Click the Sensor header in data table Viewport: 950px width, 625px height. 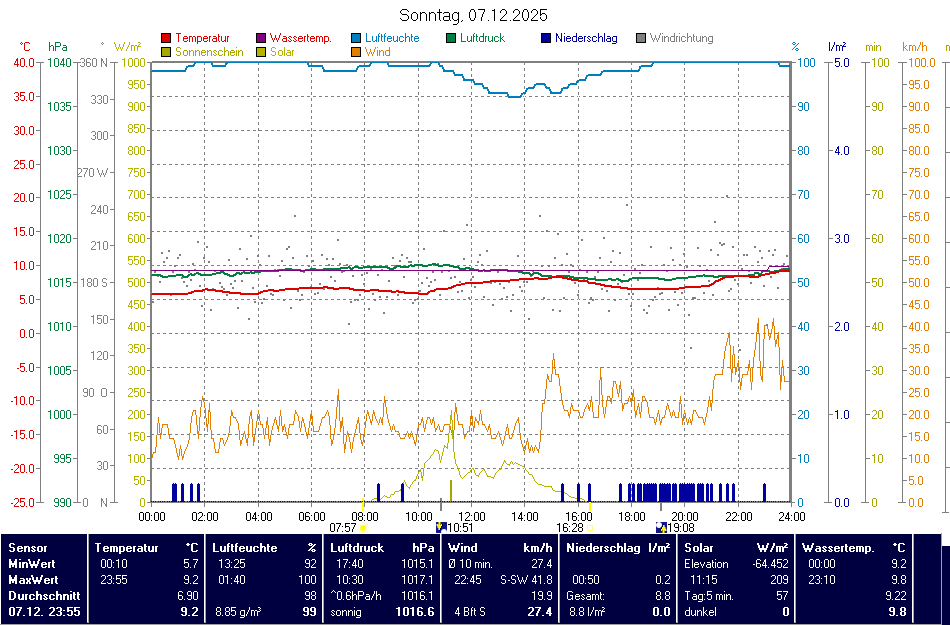click(x=28, y=548)
